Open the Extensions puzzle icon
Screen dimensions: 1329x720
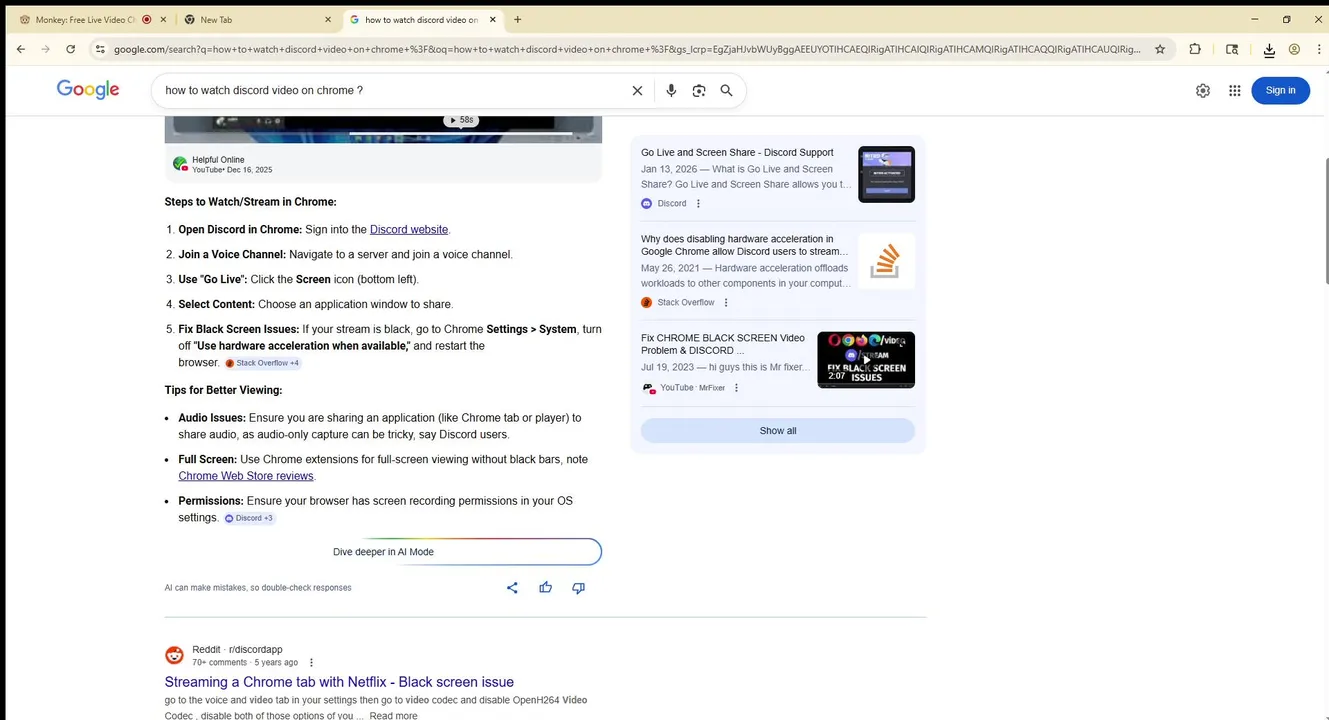[x=1195, y=49]
